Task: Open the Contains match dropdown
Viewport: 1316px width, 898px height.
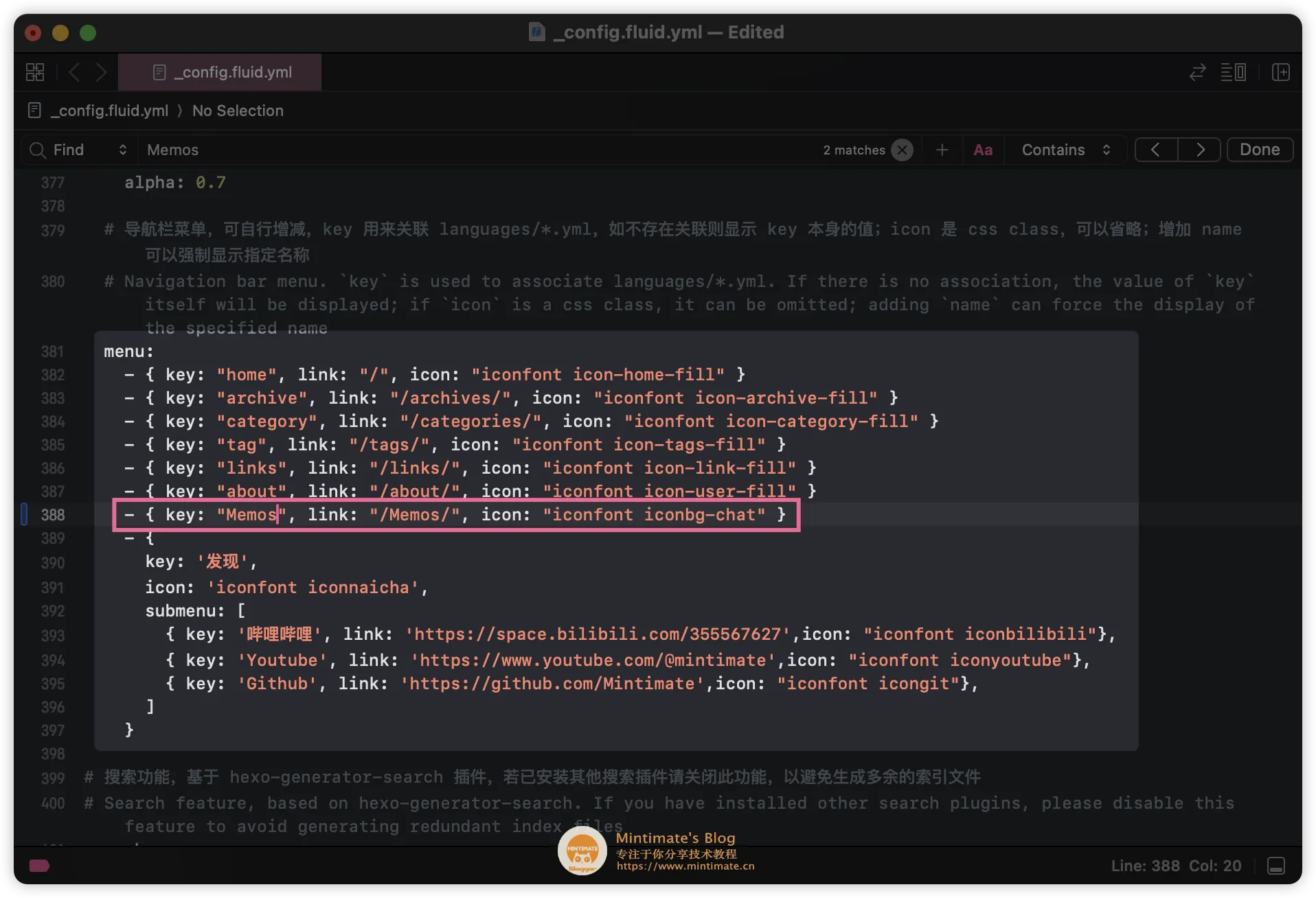Action: [x=1066, y=150]
